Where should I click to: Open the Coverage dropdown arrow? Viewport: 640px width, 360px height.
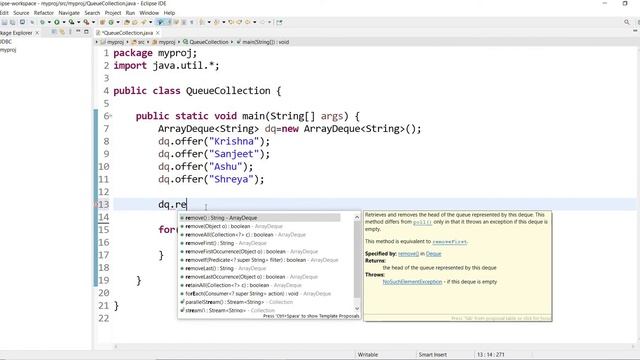point(78,22)
